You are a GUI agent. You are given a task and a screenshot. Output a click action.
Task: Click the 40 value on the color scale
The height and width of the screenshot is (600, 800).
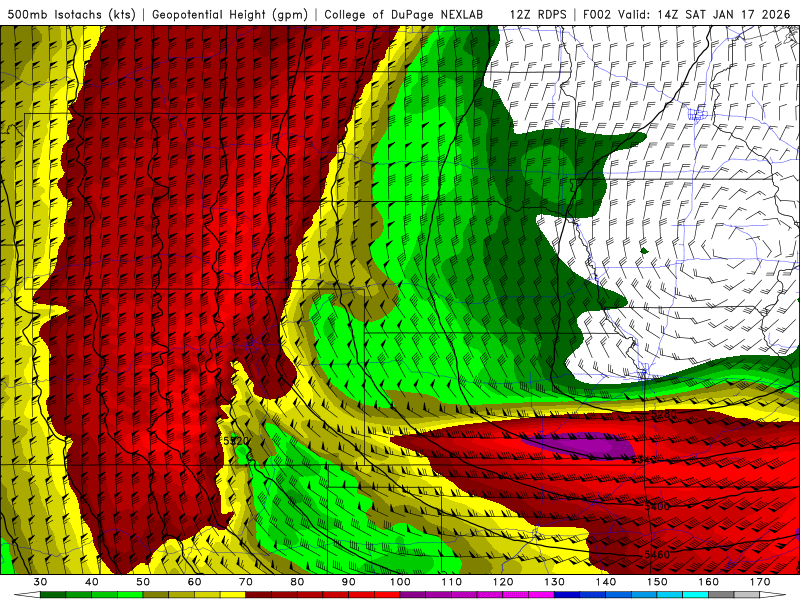click(x=91, y=582)
